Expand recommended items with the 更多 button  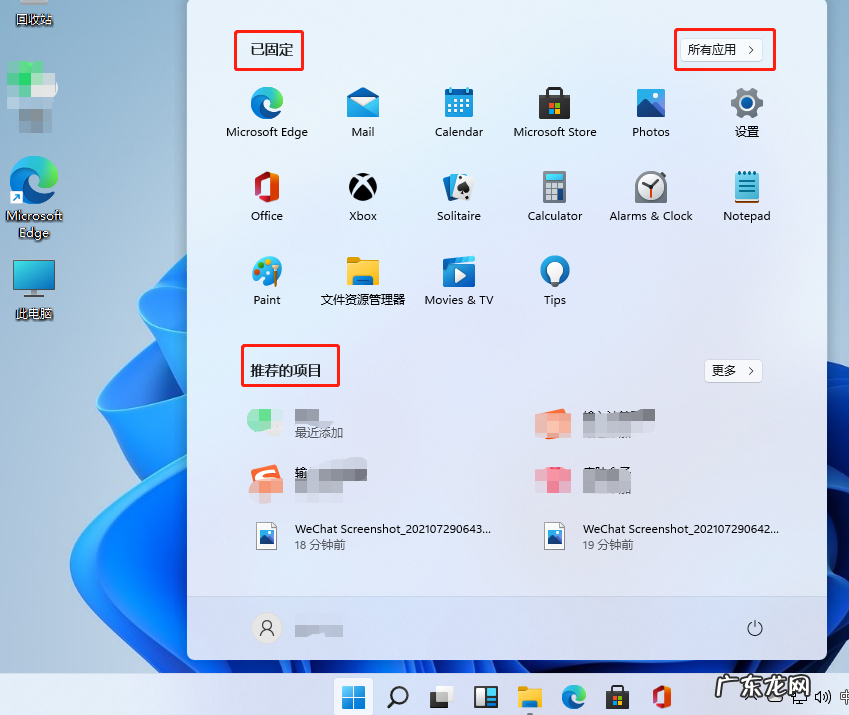click(733, 371)
